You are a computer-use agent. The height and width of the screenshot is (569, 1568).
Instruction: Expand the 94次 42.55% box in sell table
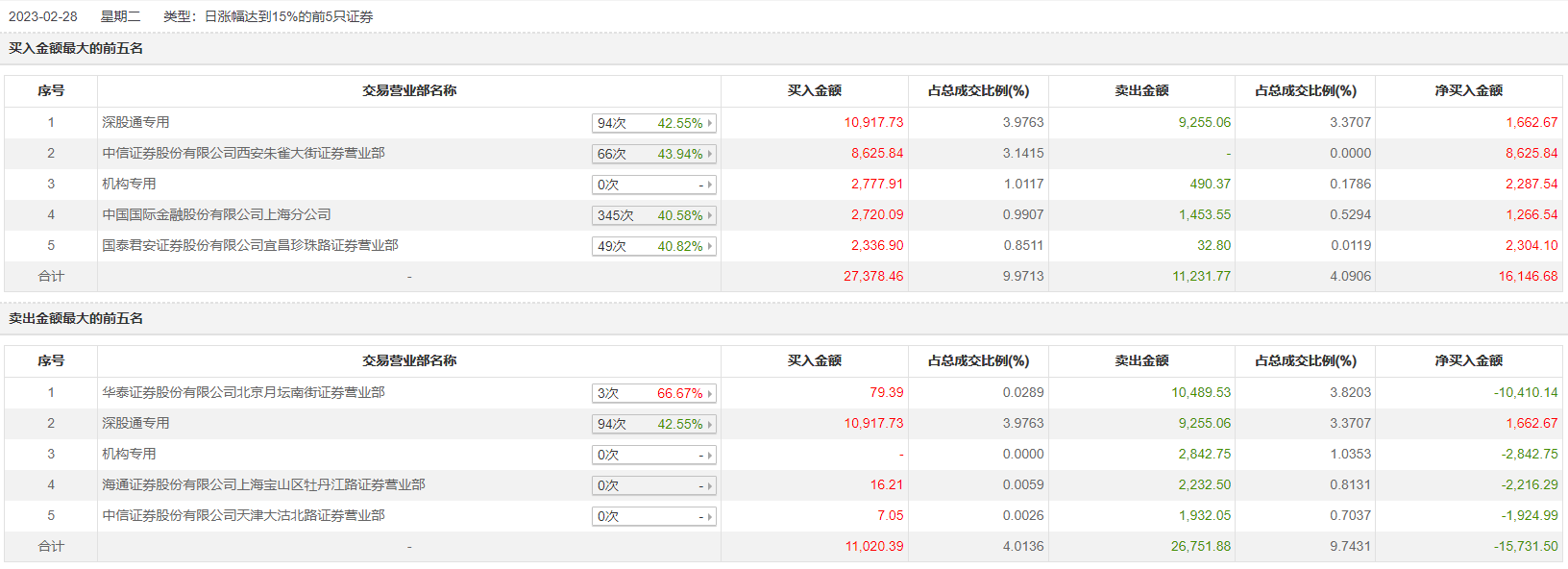[x=653, y=424]
